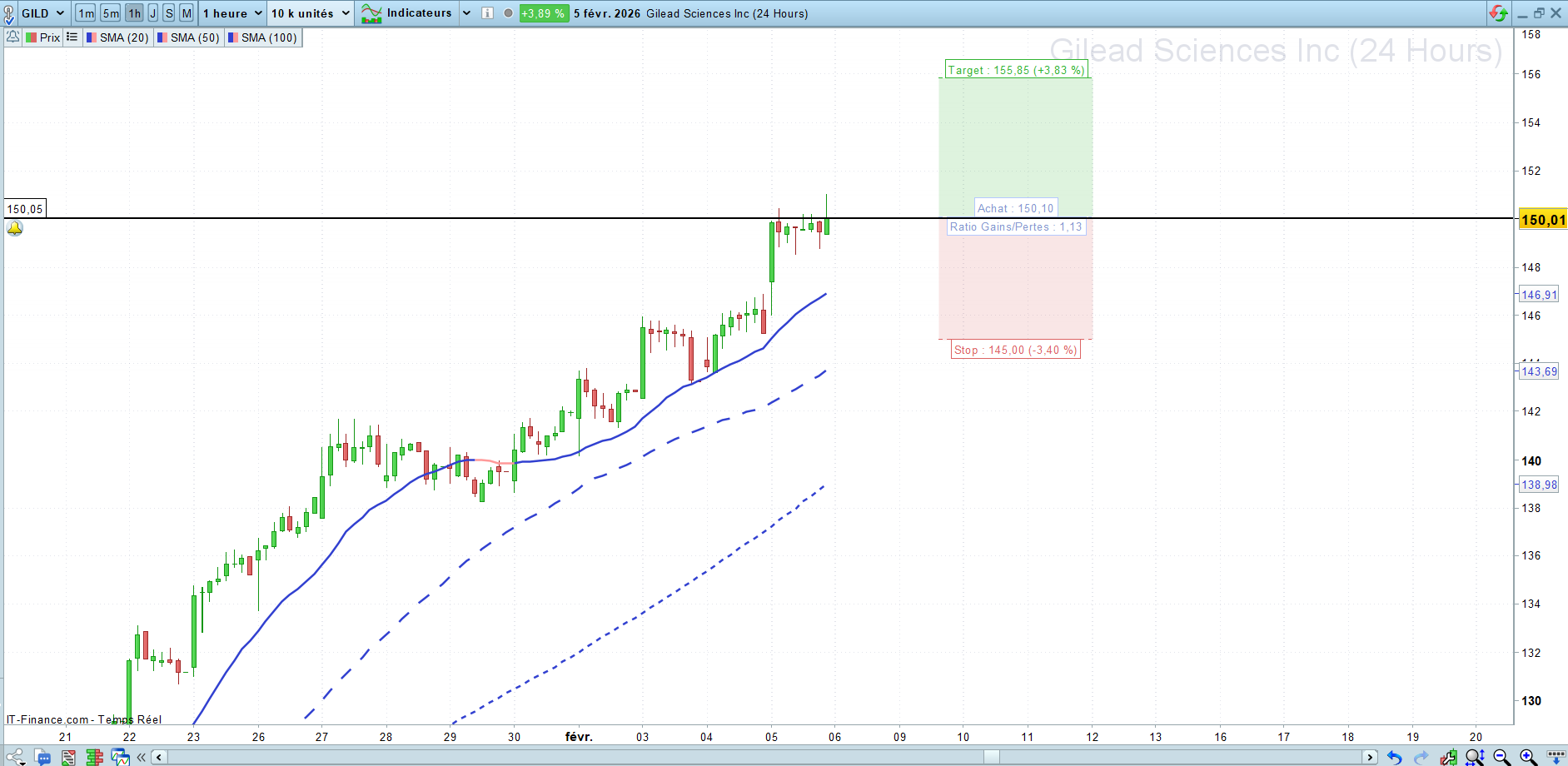The image size is (1568, 766).
Task: Click the Stop 145,00 (-3,40 %) label
Action: coord(1015,350)
